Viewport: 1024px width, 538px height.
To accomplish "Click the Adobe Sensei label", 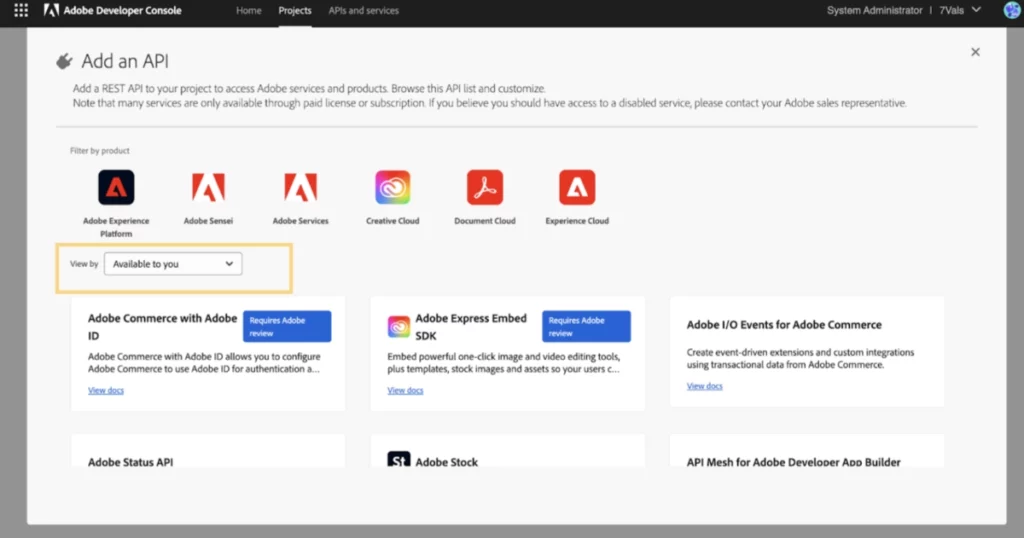I will tap(208, 221).
